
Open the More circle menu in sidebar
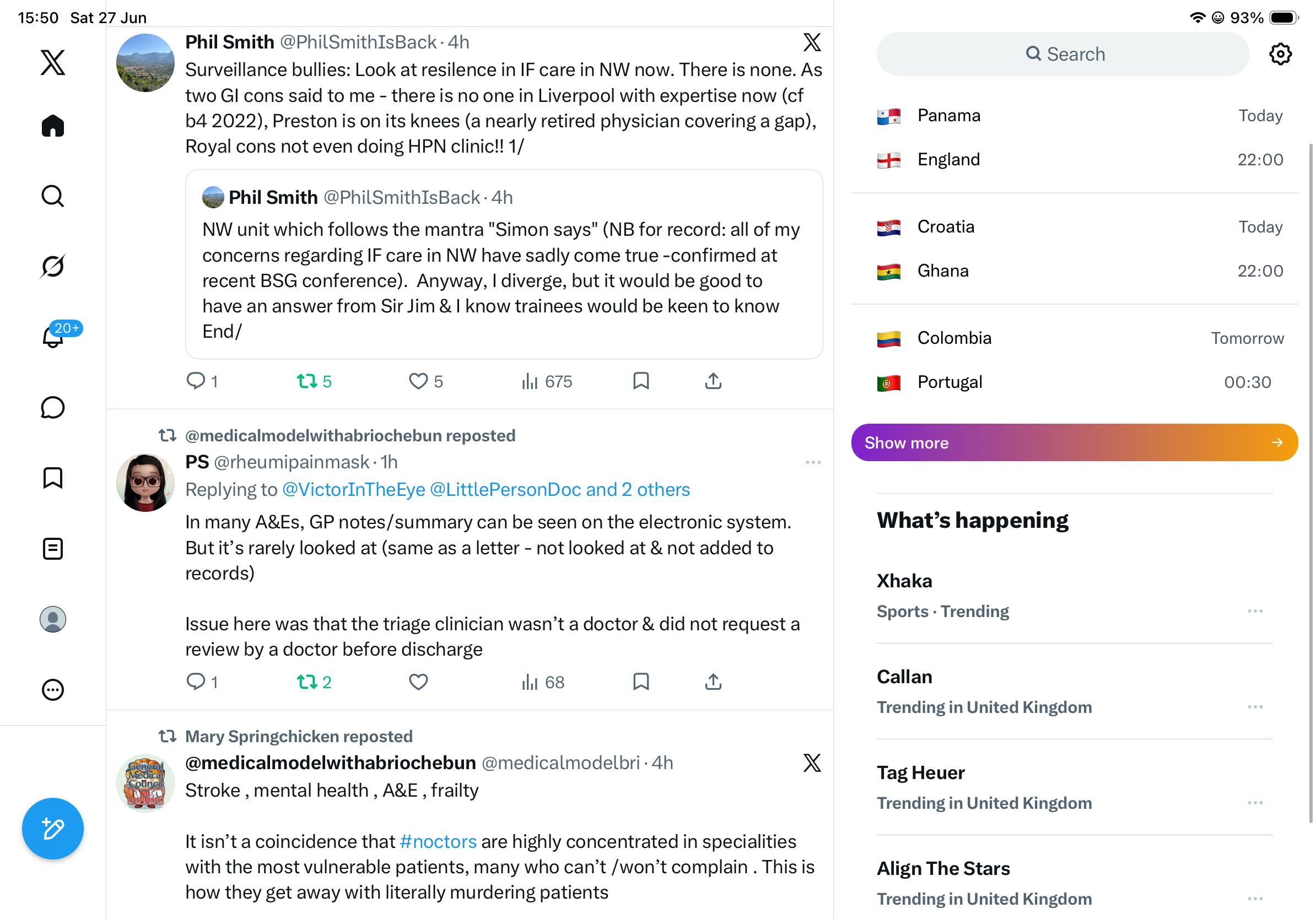coord(53,690)
